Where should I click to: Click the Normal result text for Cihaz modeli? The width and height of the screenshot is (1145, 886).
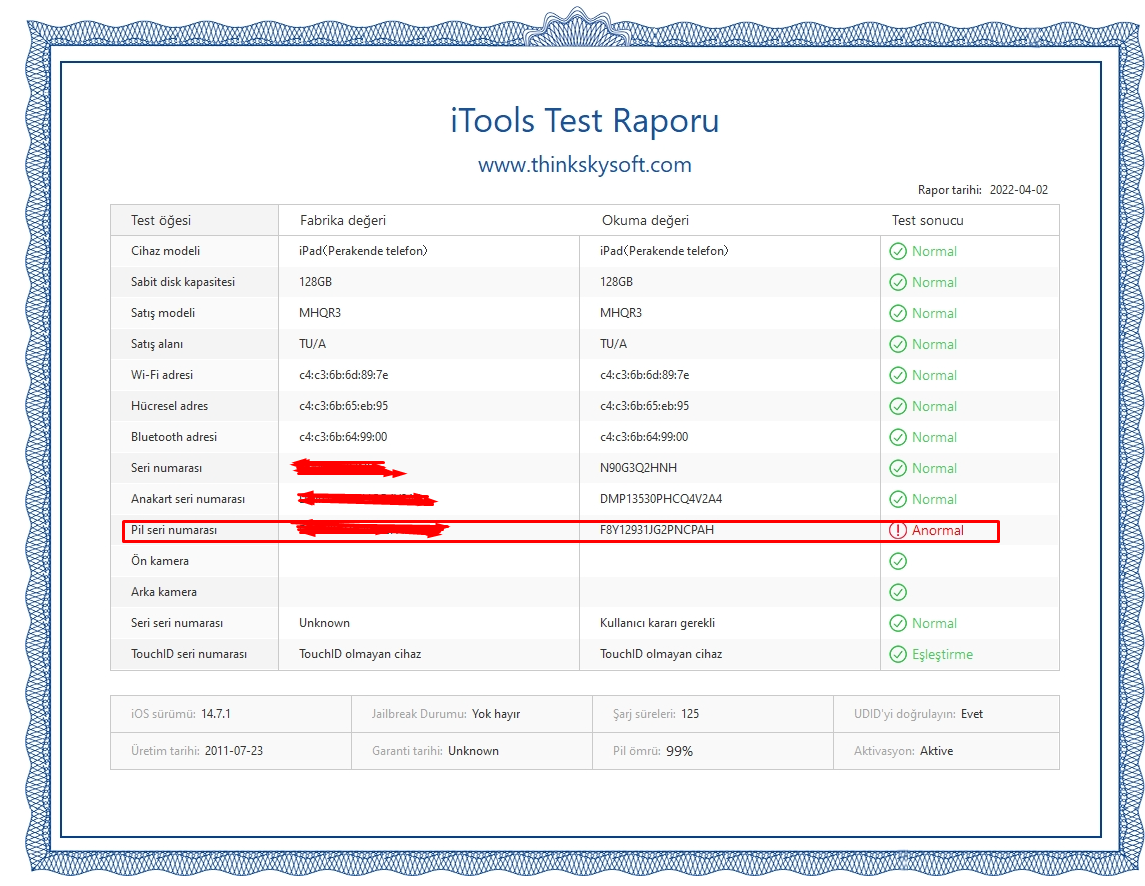934,251
